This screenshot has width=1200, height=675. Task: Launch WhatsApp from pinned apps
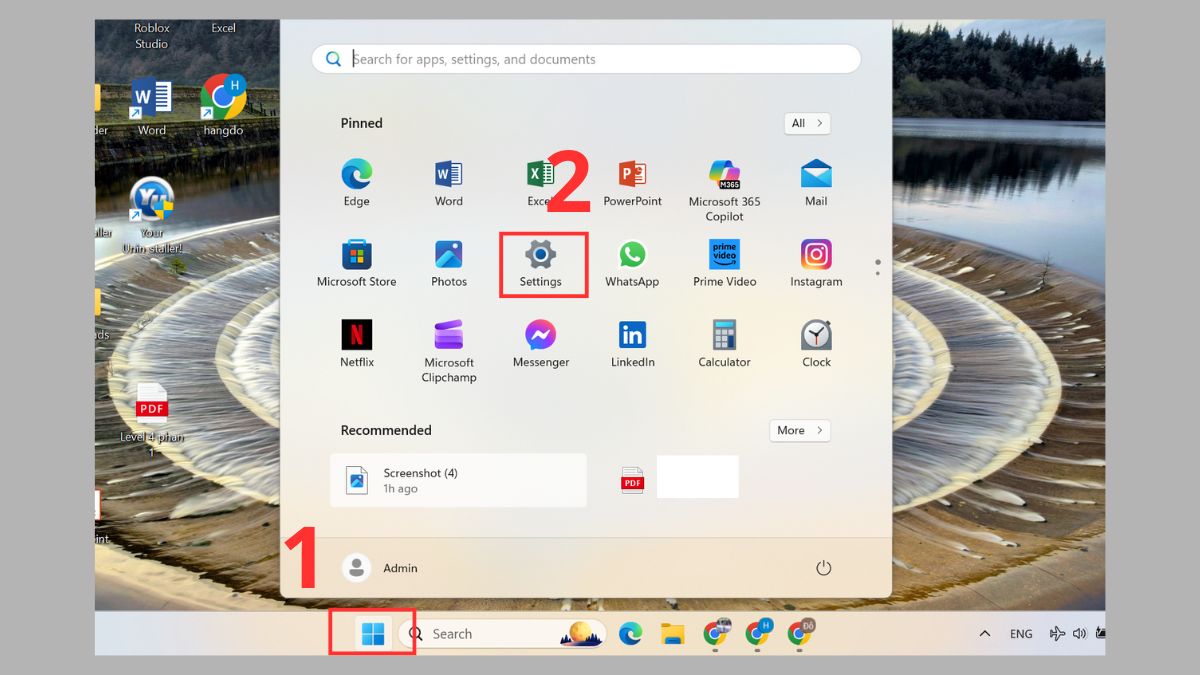pos(632,264)
